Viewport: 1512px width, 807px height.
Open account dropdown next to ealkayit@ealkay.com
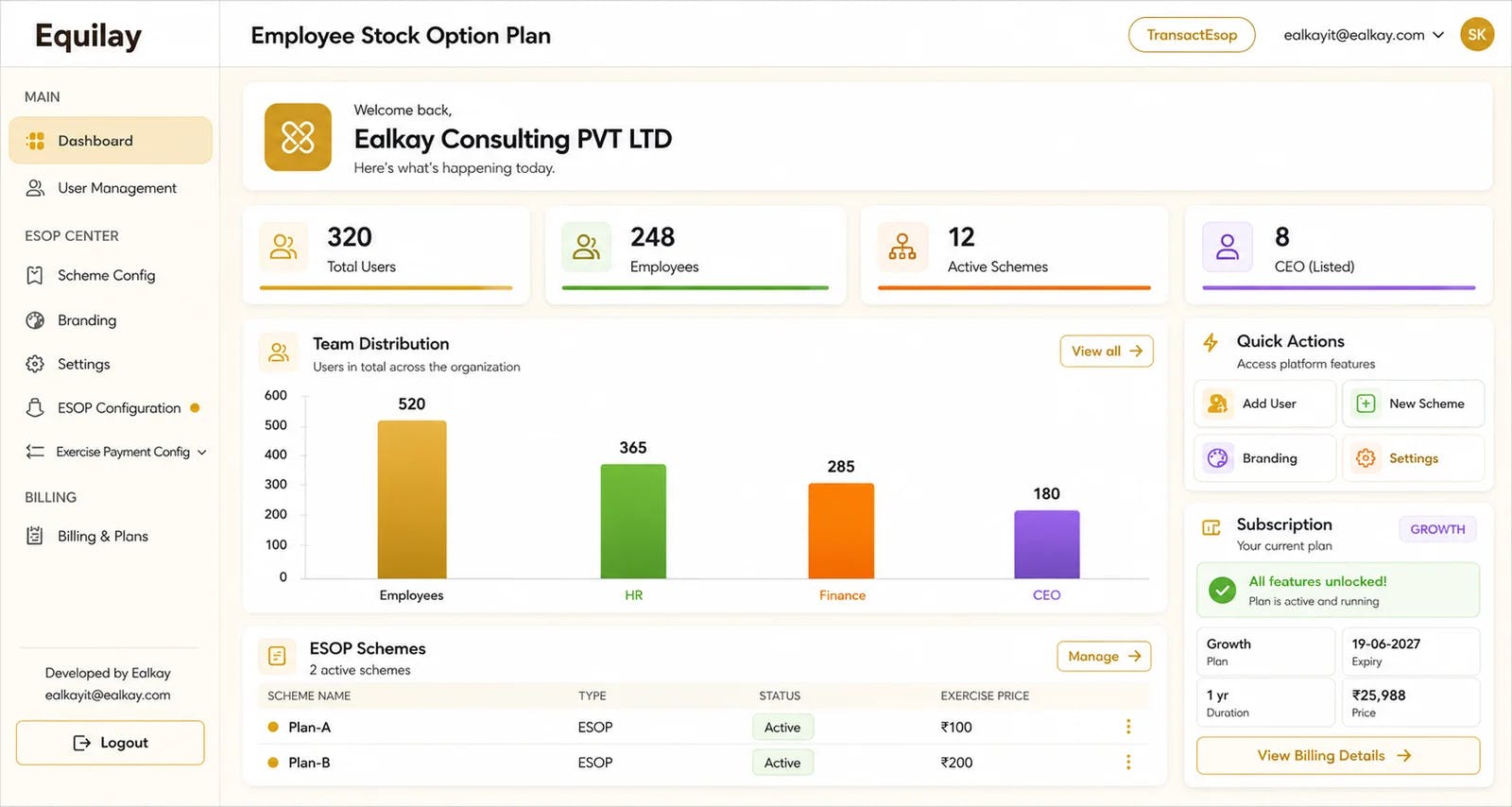[x=1438, y=35]
